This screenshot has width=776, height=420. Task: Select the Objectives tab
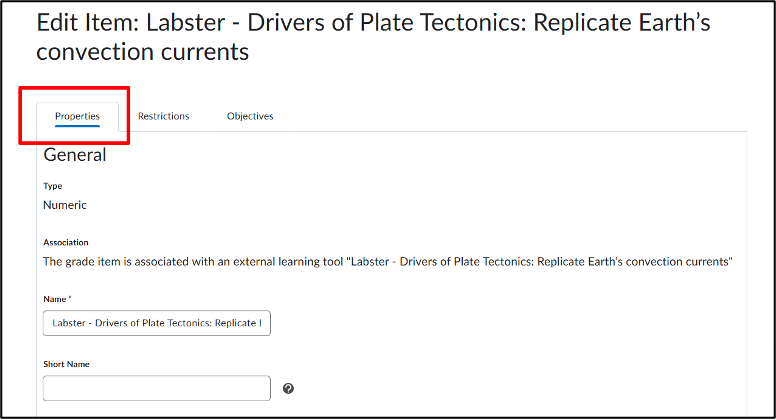click(x=250, y=116)
